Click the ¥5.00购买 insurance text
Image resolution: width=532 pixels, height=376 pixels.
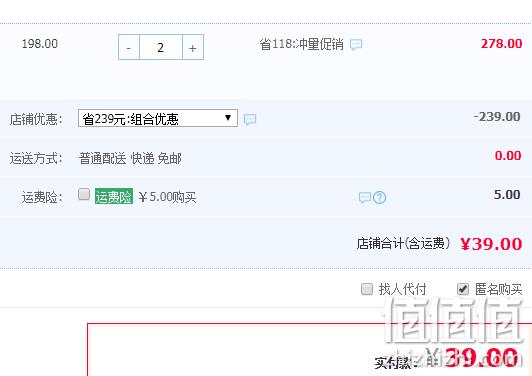[x=167, y=197]
